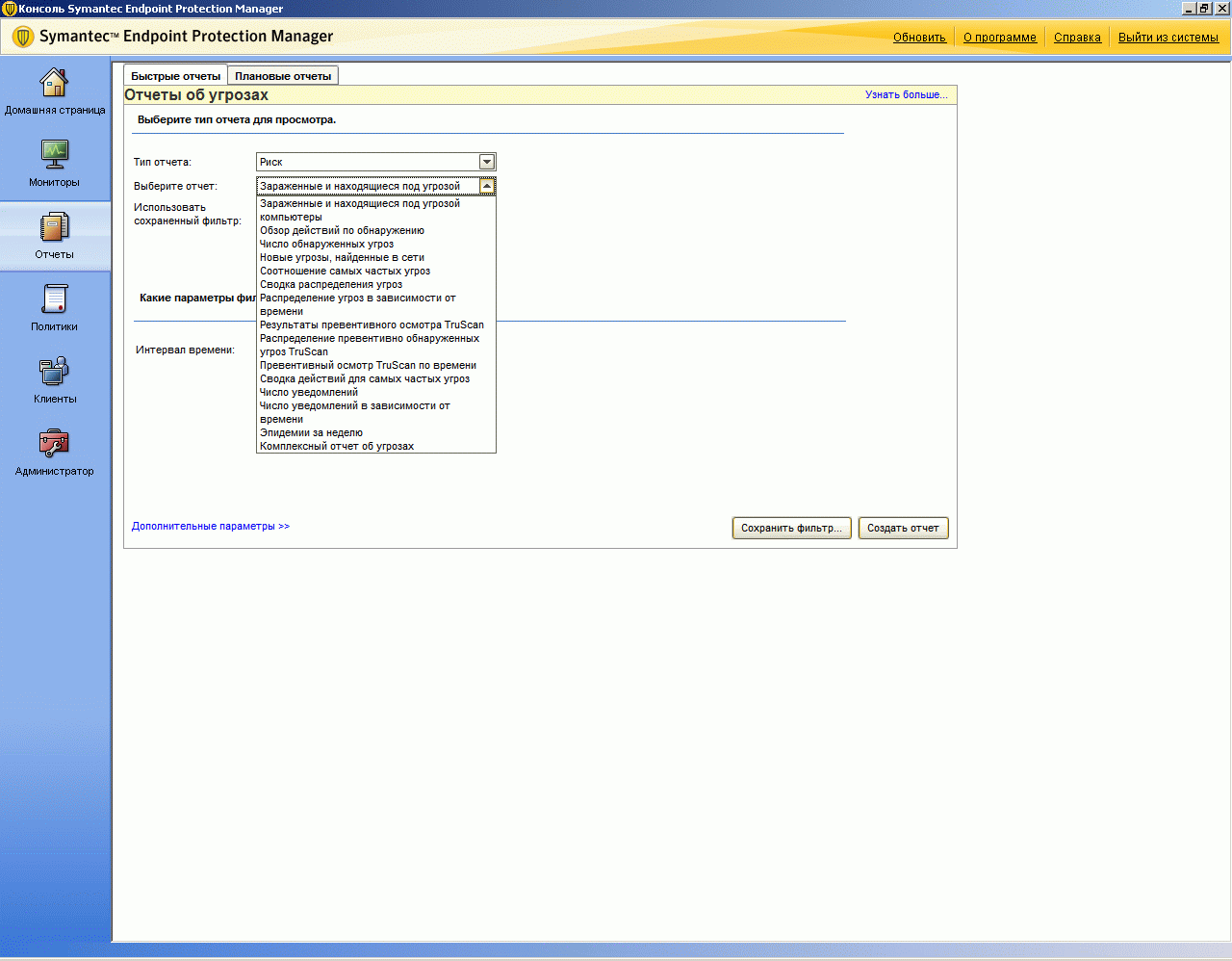The height and width of the screenshot is (961, 1232).
Task: Open the Справка help link
Action: (1077, 38)
